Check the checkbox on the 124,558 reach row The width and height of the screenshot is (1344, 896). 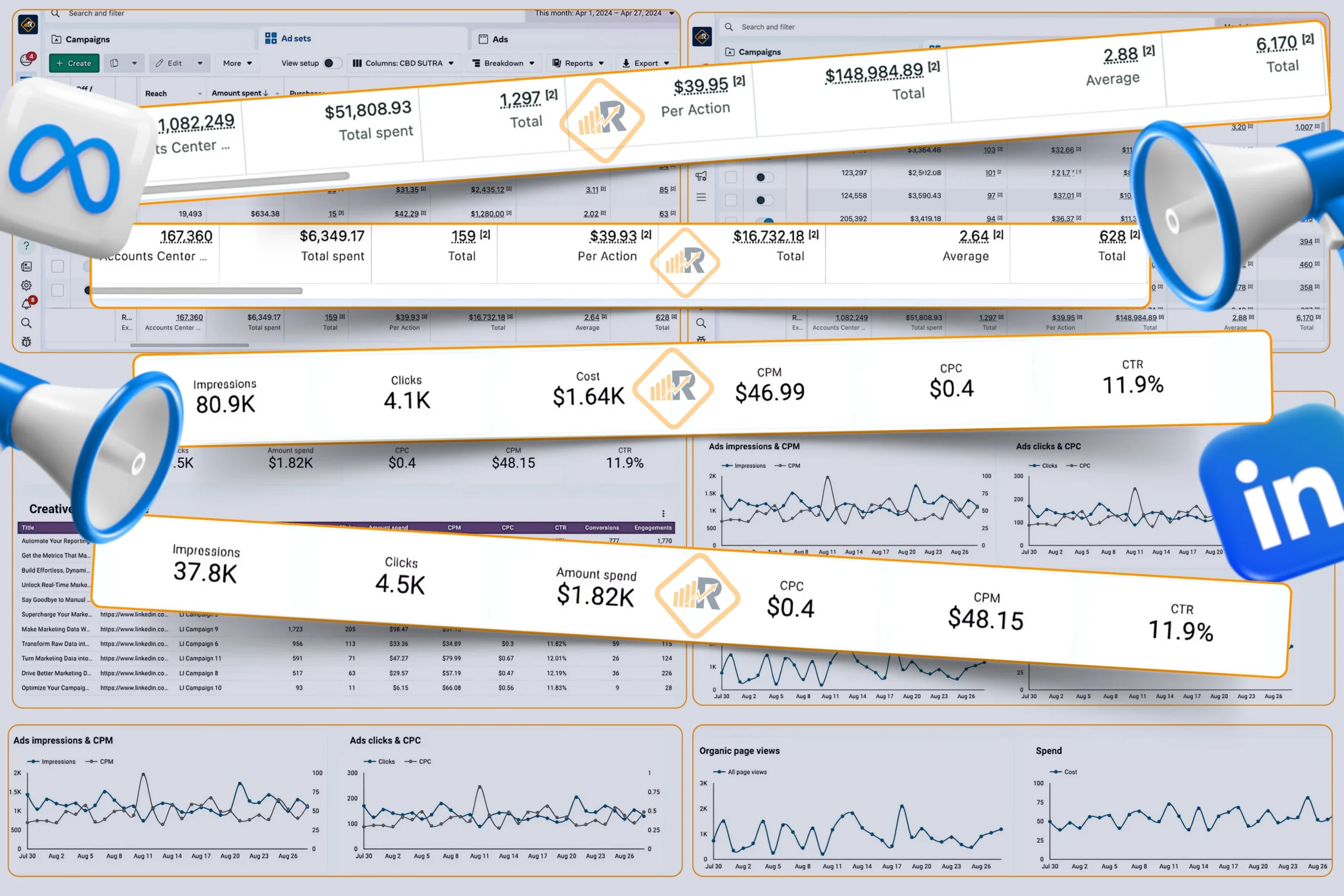[730, 200]
